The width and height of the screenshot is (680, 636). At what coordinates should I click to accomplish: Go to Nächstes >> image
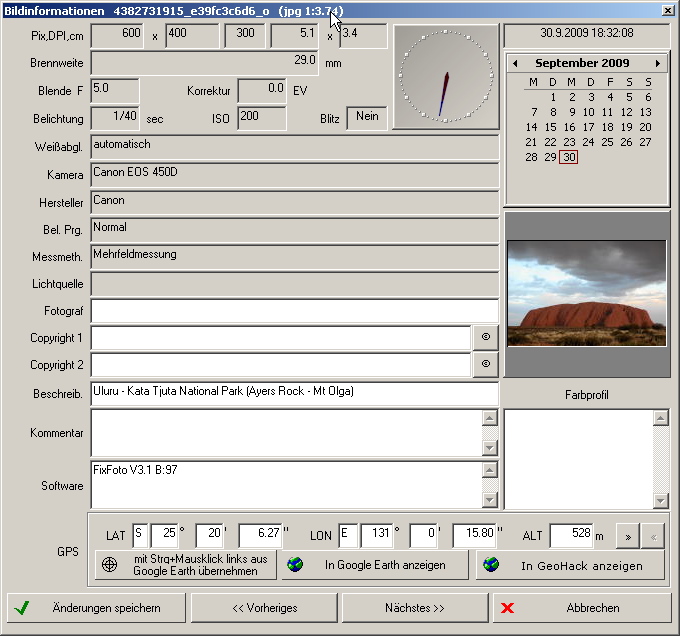click(415, 608)
